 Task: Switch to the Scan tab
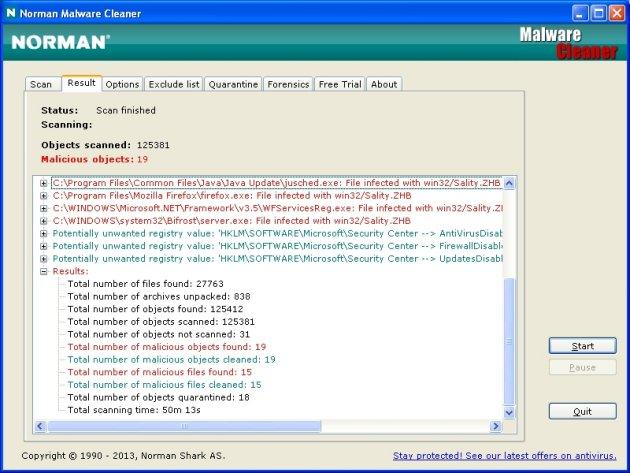pyautogui.click(x=41, y=84)
